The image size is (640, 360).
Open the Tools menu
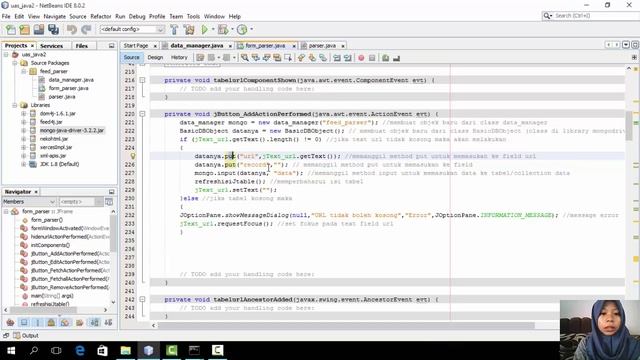(x=193, y=16)
